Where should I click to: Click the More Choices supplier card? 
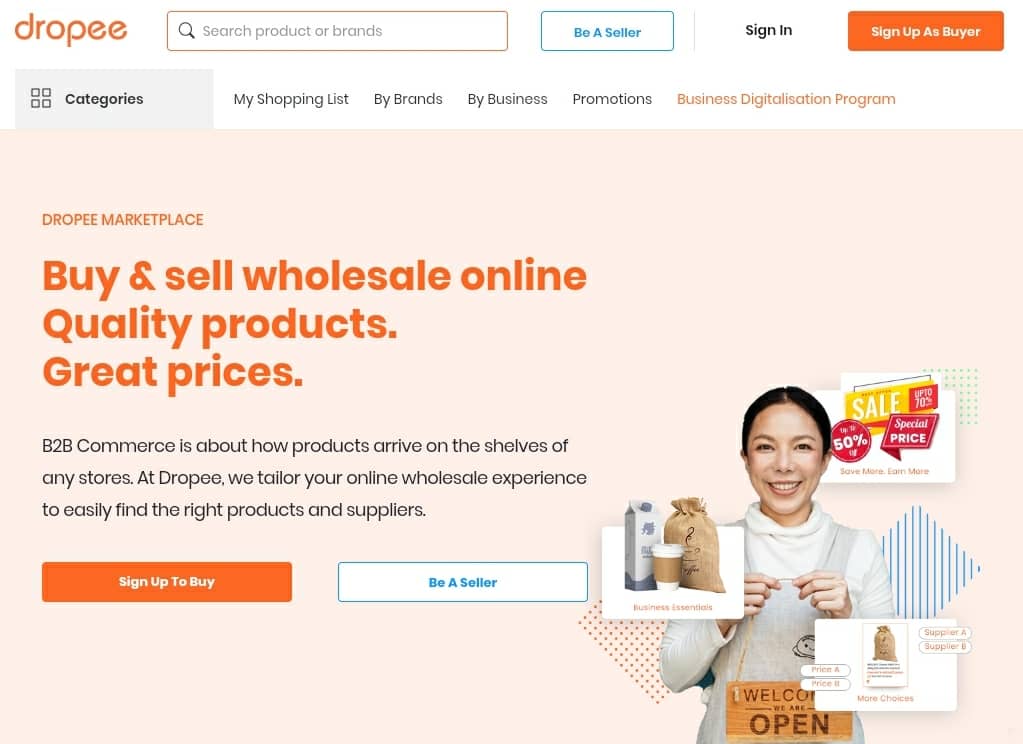point(886,664)
